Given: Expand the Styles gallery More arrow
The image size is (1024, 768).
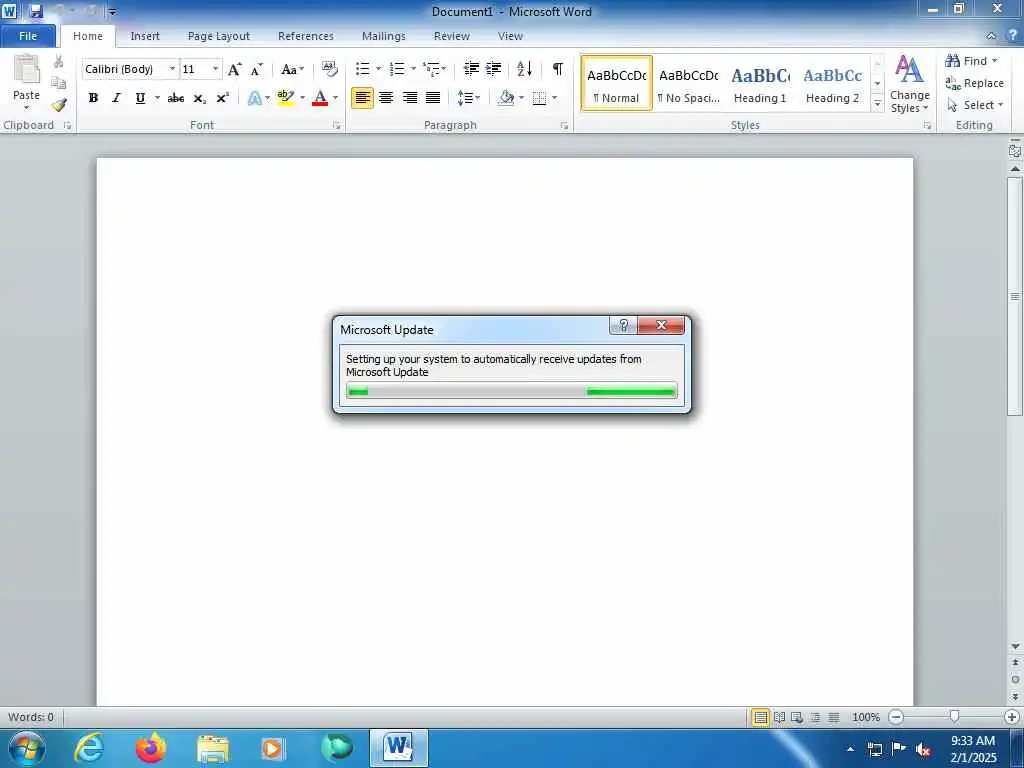Looking at the screenshot, I should pos(878,105).
